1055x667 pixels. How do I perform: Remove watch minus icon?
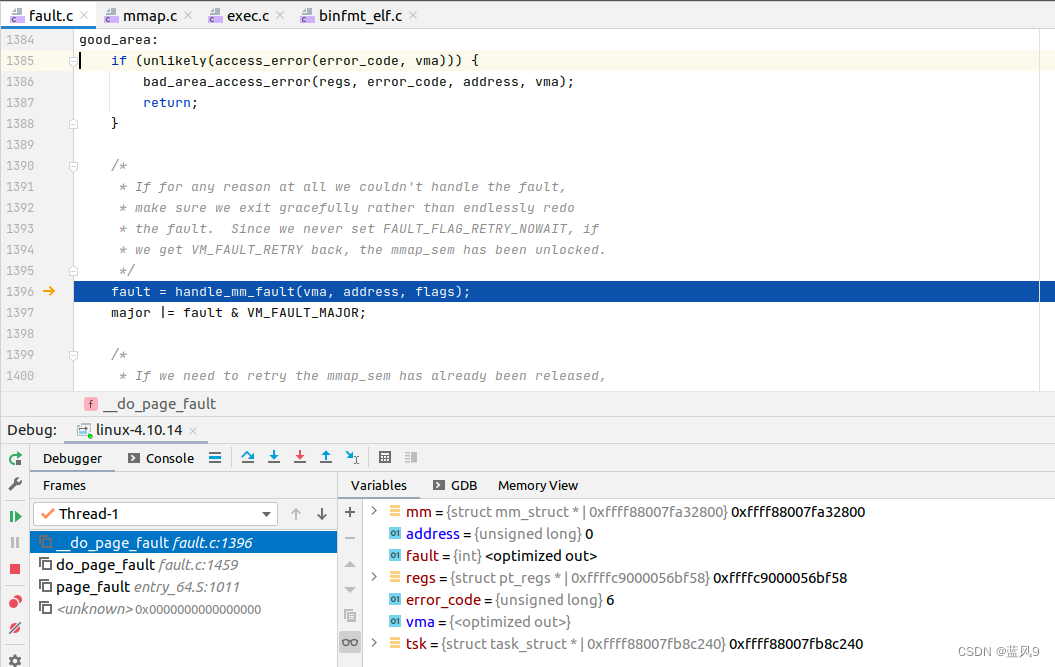coord(350,538)
